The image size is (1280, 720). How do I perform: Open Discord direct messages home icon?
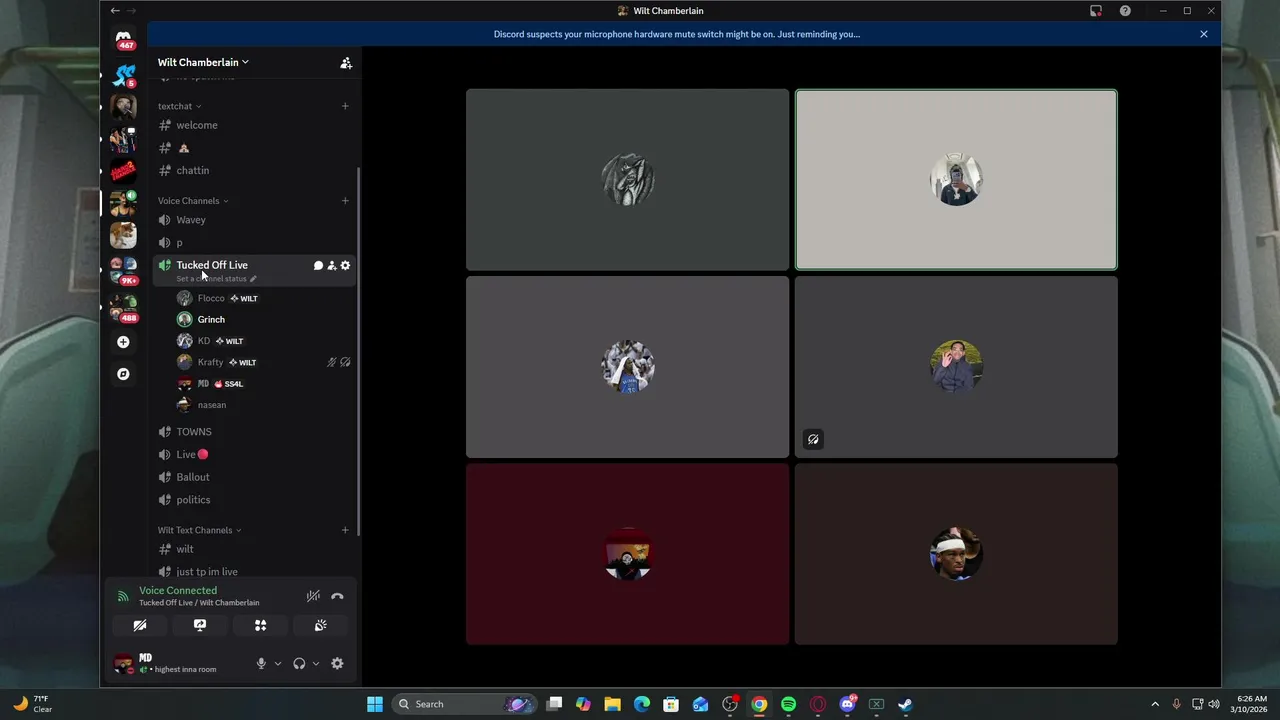coord(124,38)
